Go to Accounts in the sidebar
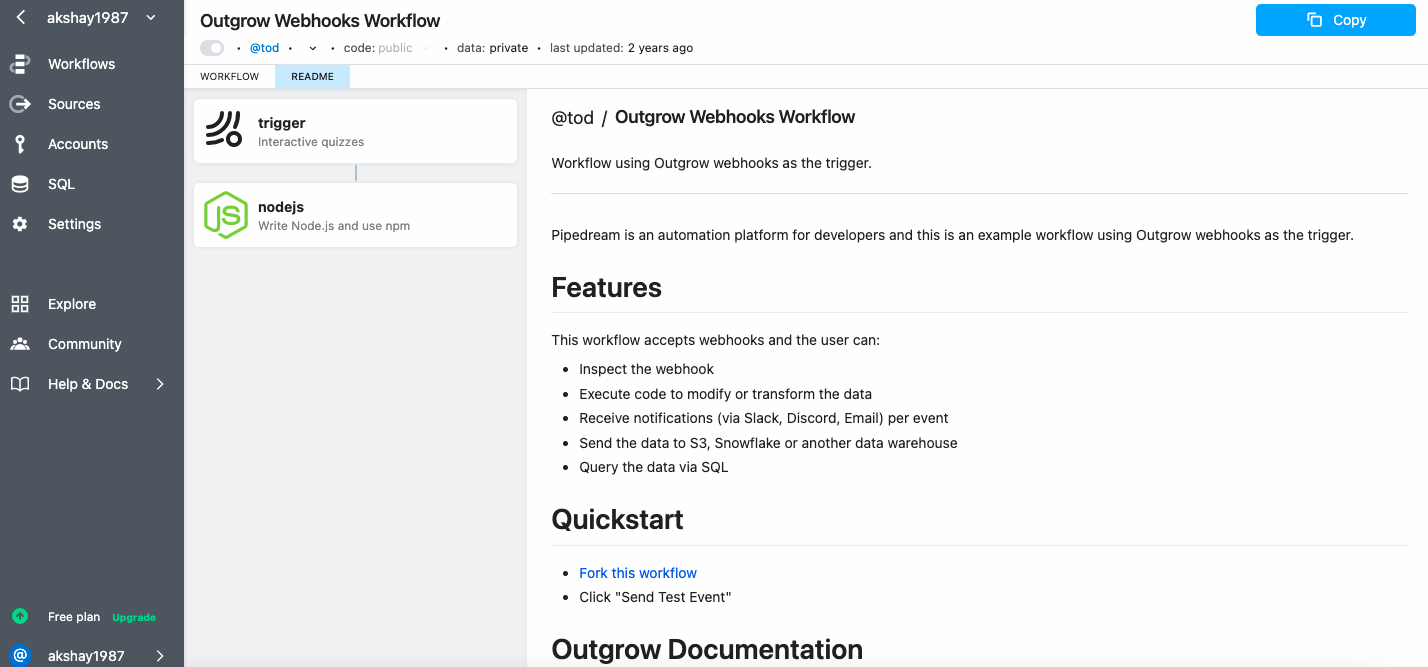Image resolution: width=1428 pixels, height=667 pixels. tap(78, 144)
